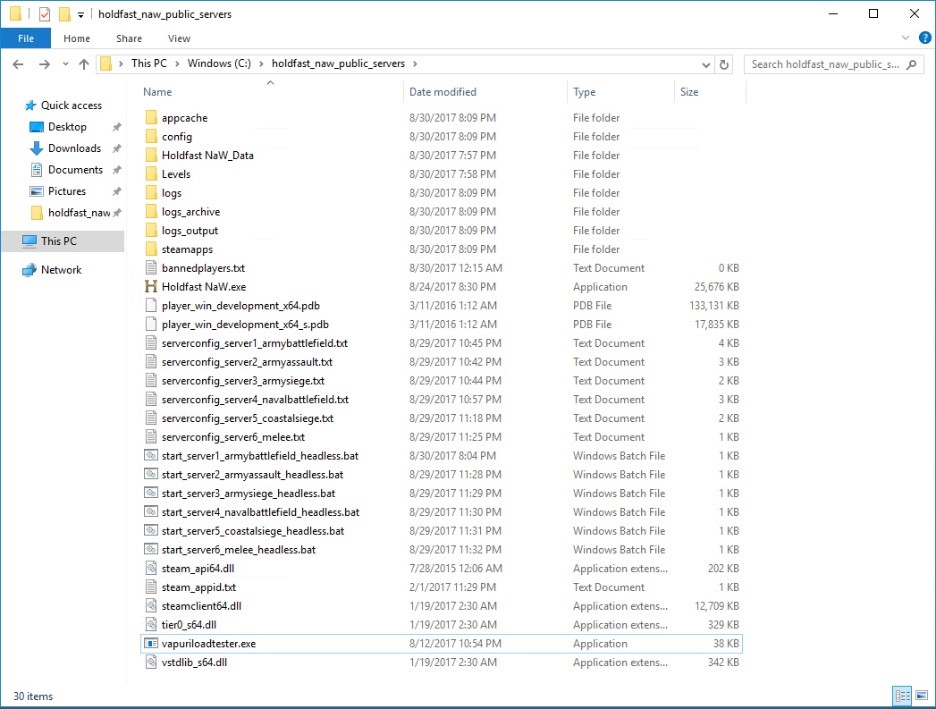Image resolution: width=936 pixels, height=709 pixels.
Task: Click the Properties icon in Quick Access Toolbar
Action: (x=44, y=14)
